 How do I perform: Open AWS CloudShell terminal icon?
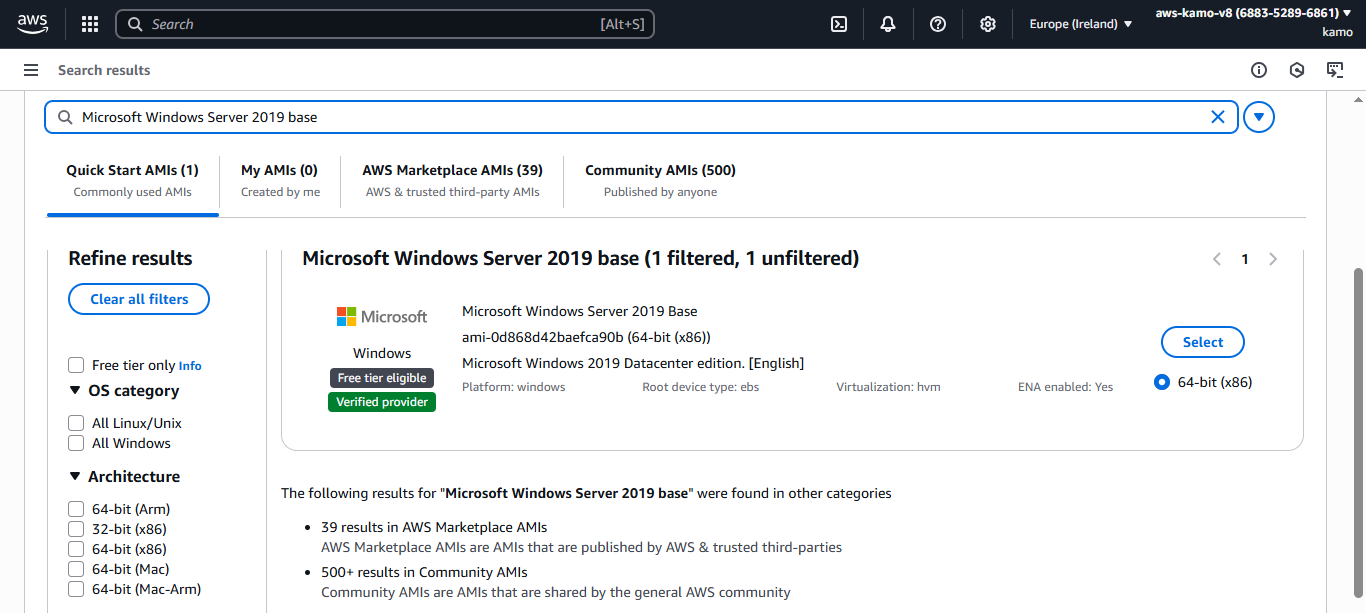point(838,23)
